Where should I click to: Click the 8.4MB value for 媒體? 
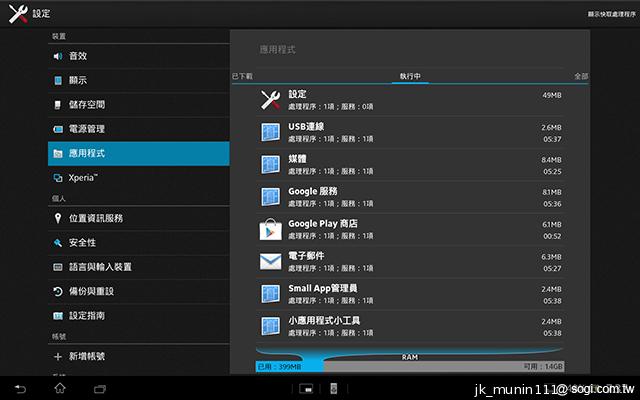coord(551,160)
